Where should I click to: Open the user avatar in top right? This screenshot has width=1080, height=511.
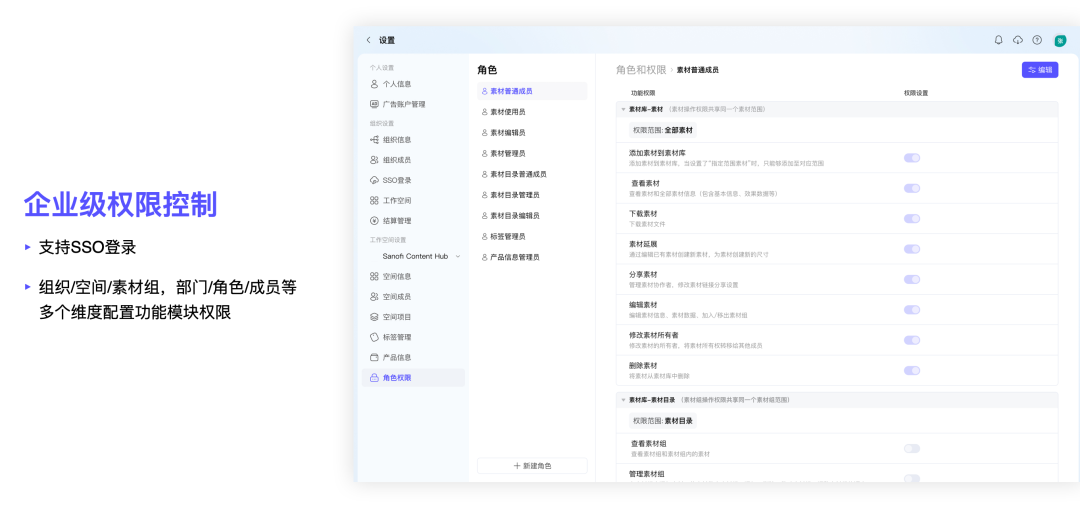tap(1061, 40)
